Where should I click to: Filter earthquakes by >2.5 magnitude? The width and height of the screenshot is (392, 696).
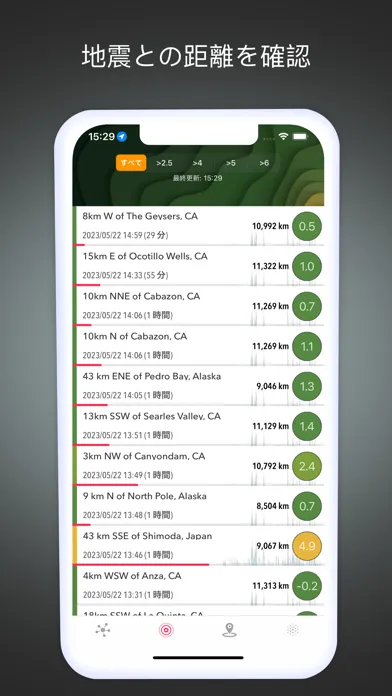click(164, 163)
